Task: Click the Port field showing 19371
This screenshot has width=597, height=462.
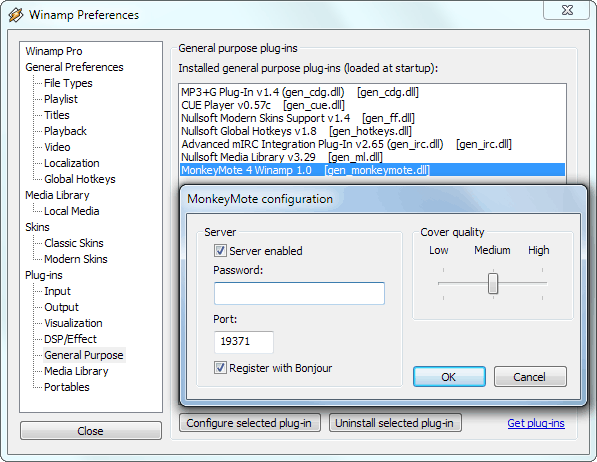Action: click(x=244, y=342)
